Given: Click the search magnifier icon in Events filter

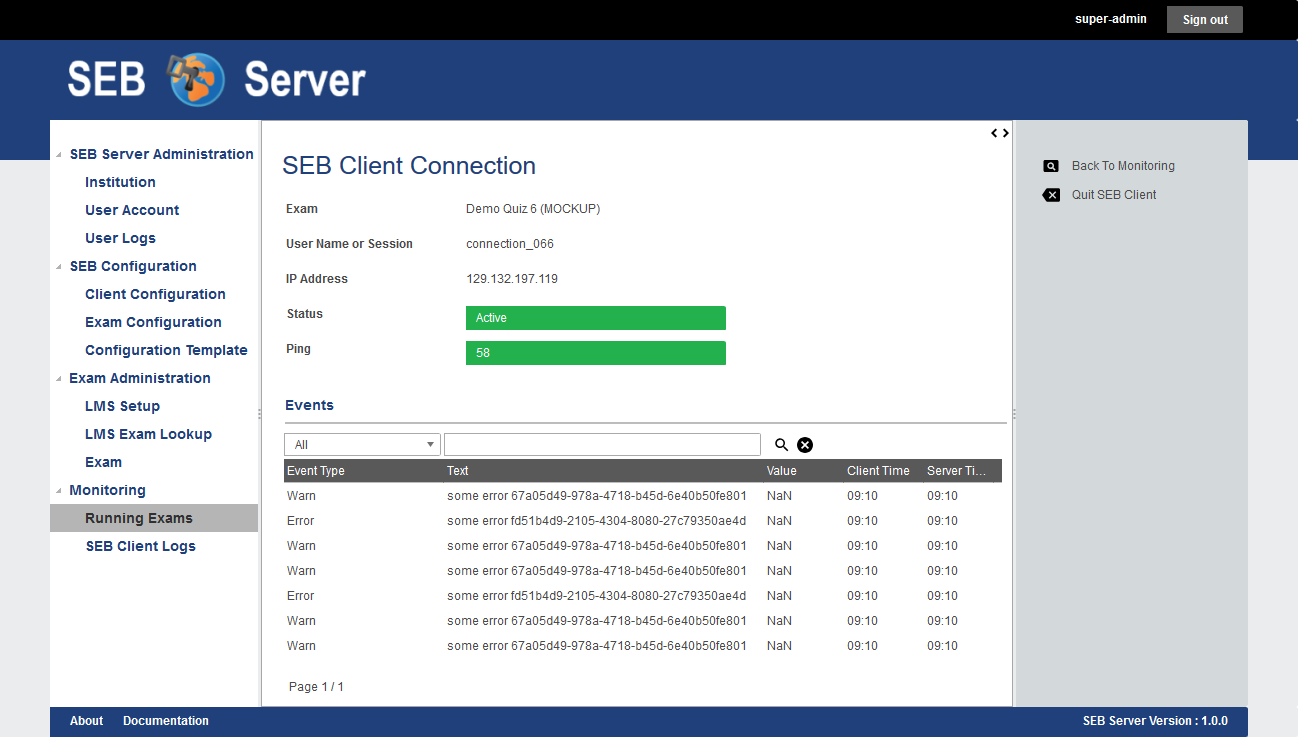Looking at the screenshot, I should coord(781,445).
